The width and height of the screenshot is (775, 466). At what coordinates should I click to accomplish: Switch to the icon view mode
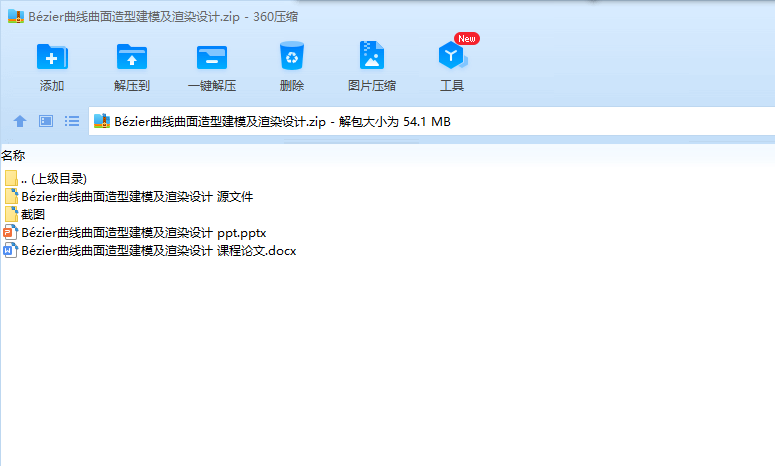tap(46, 121)
